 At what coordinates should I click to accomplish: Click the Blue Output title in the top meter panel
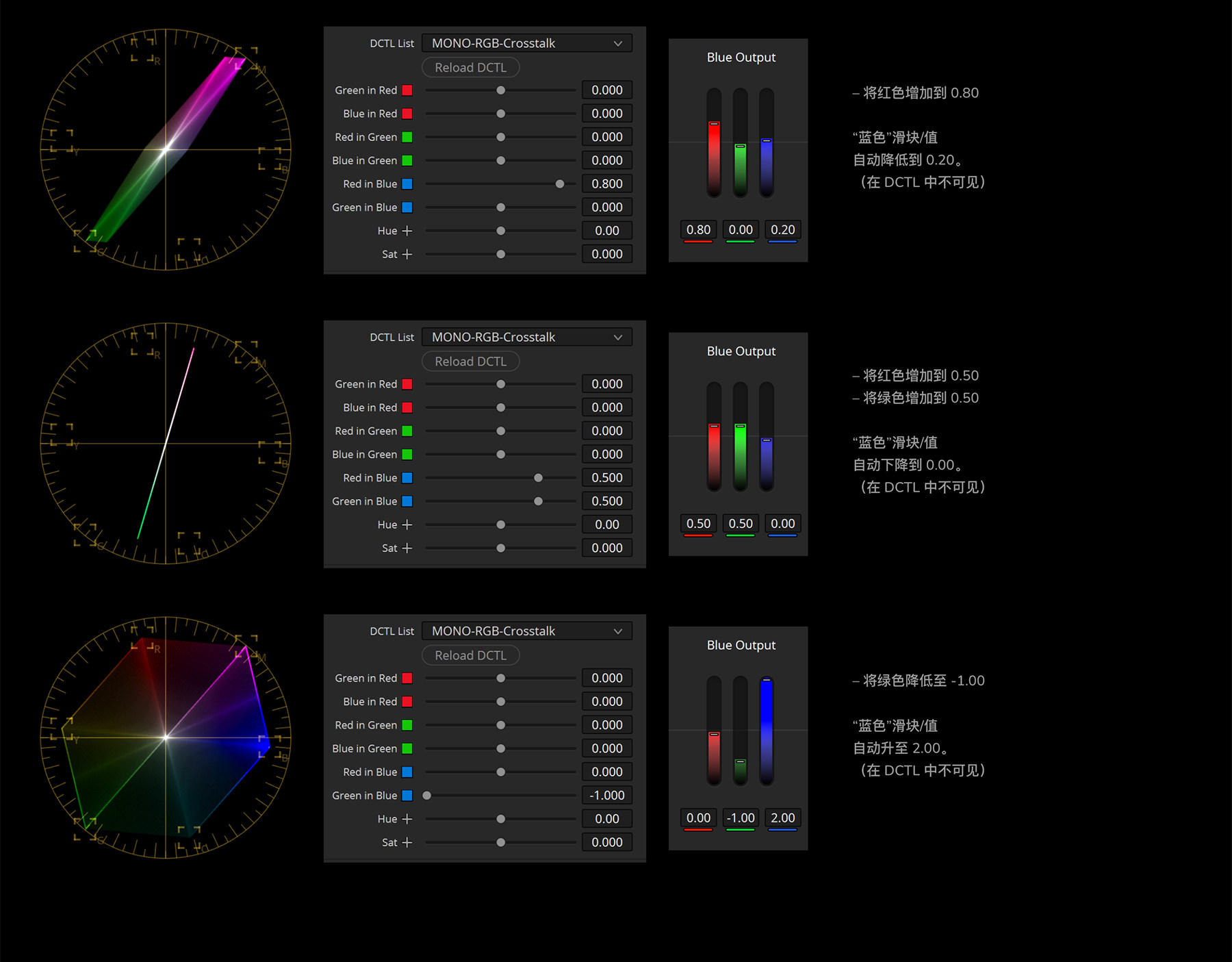tap(741, 58)
